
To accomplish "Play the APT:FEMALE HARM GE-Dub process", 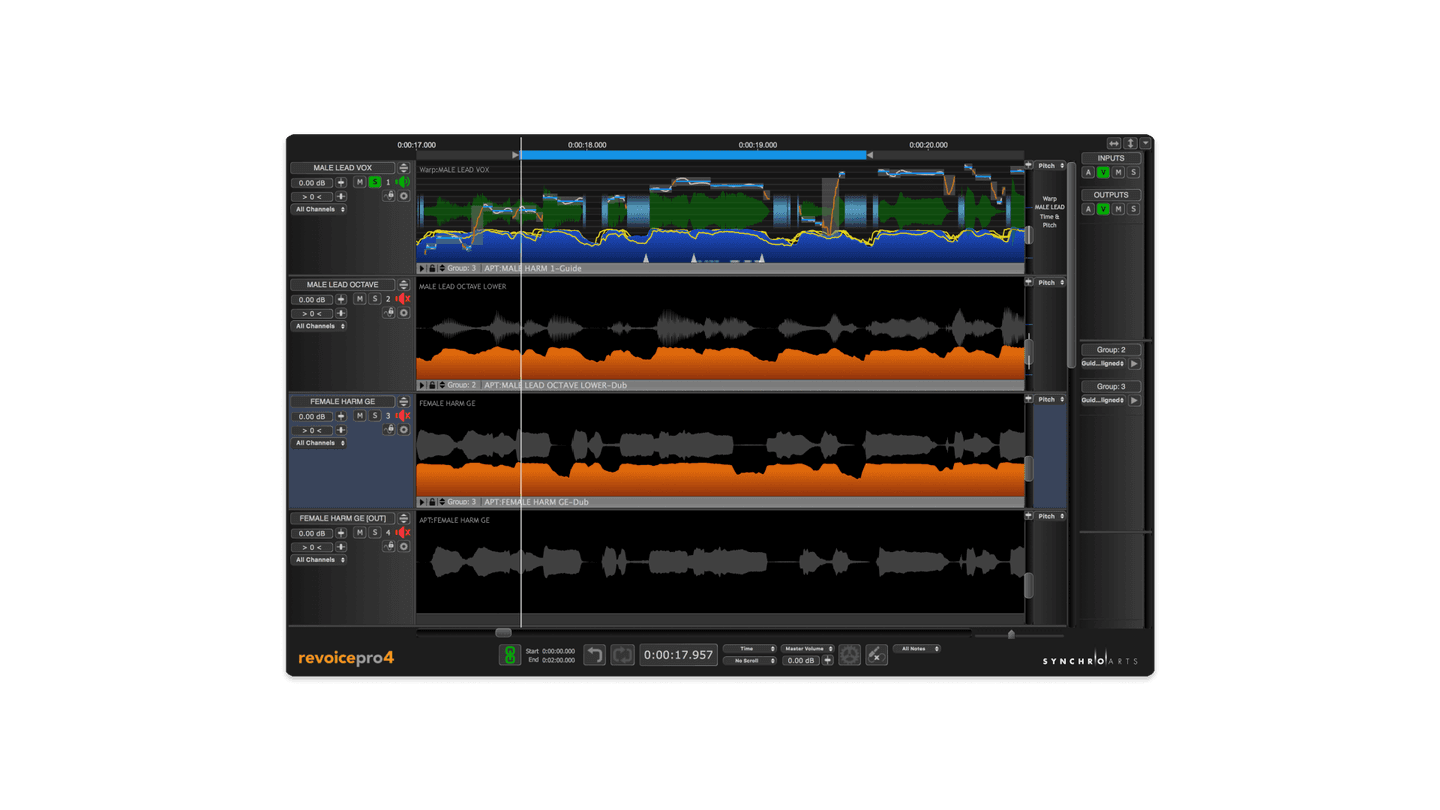I will point(422,502).
